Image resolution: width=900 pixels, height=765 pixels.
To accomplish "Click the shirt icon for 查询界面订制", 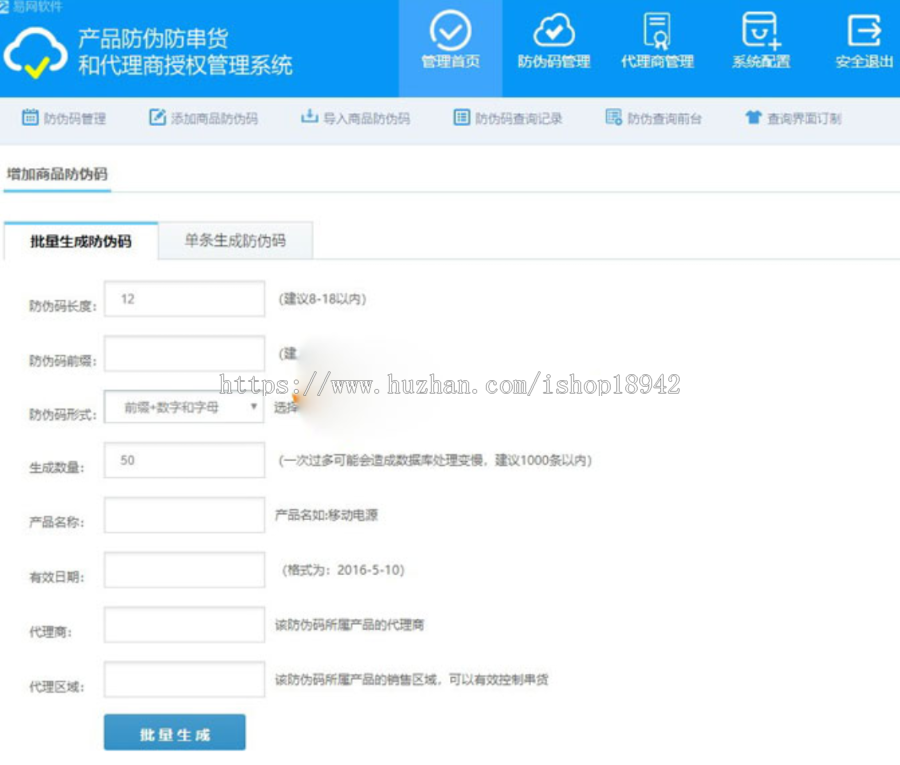I will pos(753,117).
